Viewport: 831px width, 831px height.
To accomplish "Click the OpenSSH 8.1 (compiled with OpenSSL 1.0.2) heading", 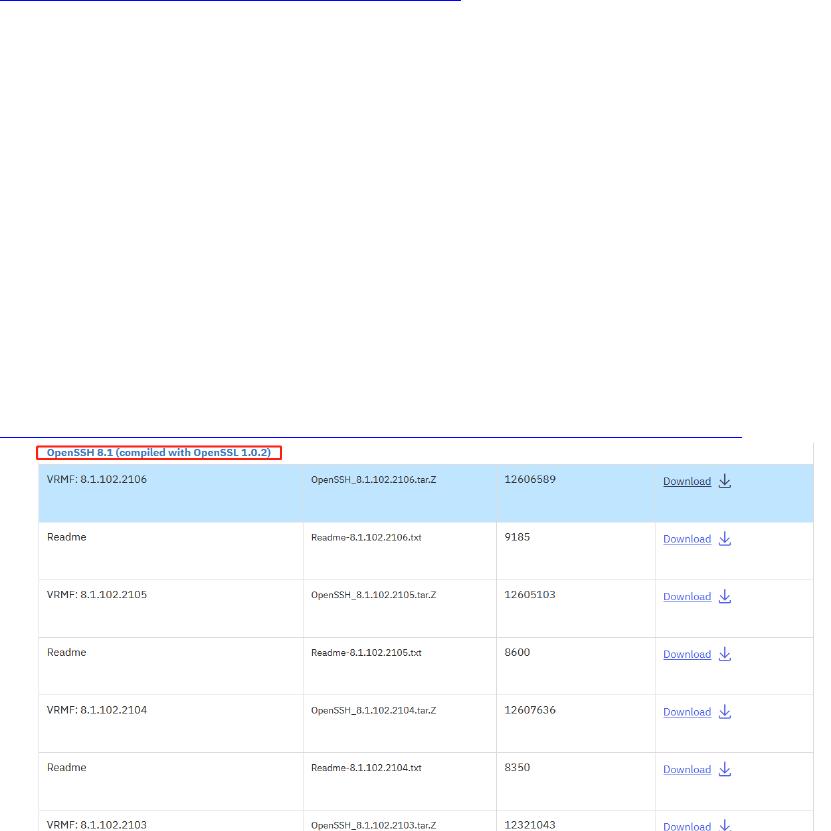I will pyautogui.click(x=158, y=453).
